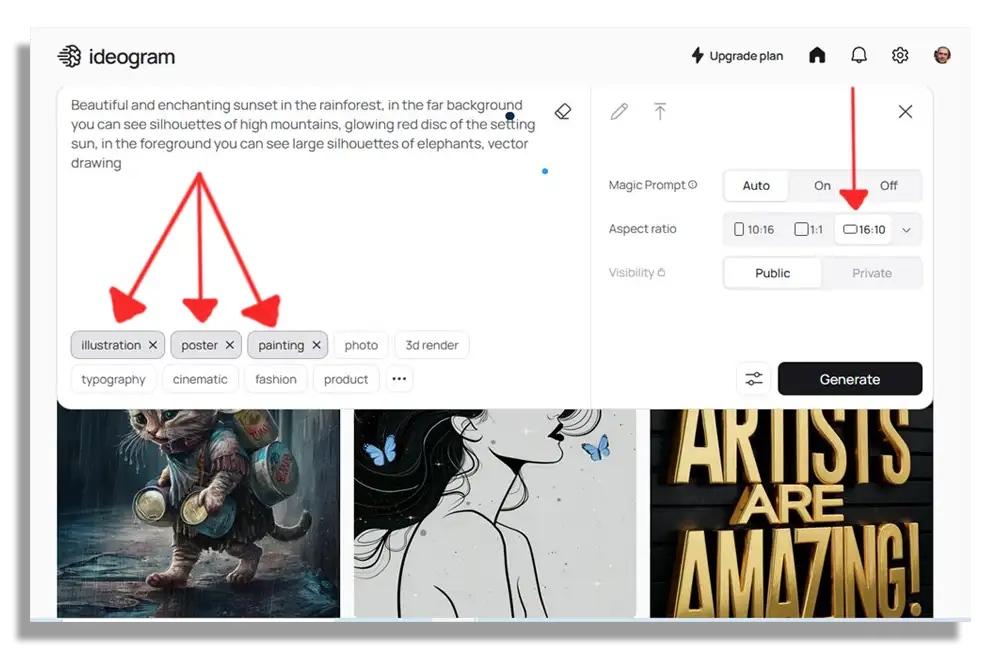Remove the illustration tag
Viewport: 1000px width, 648px height.
click(153, 345)
